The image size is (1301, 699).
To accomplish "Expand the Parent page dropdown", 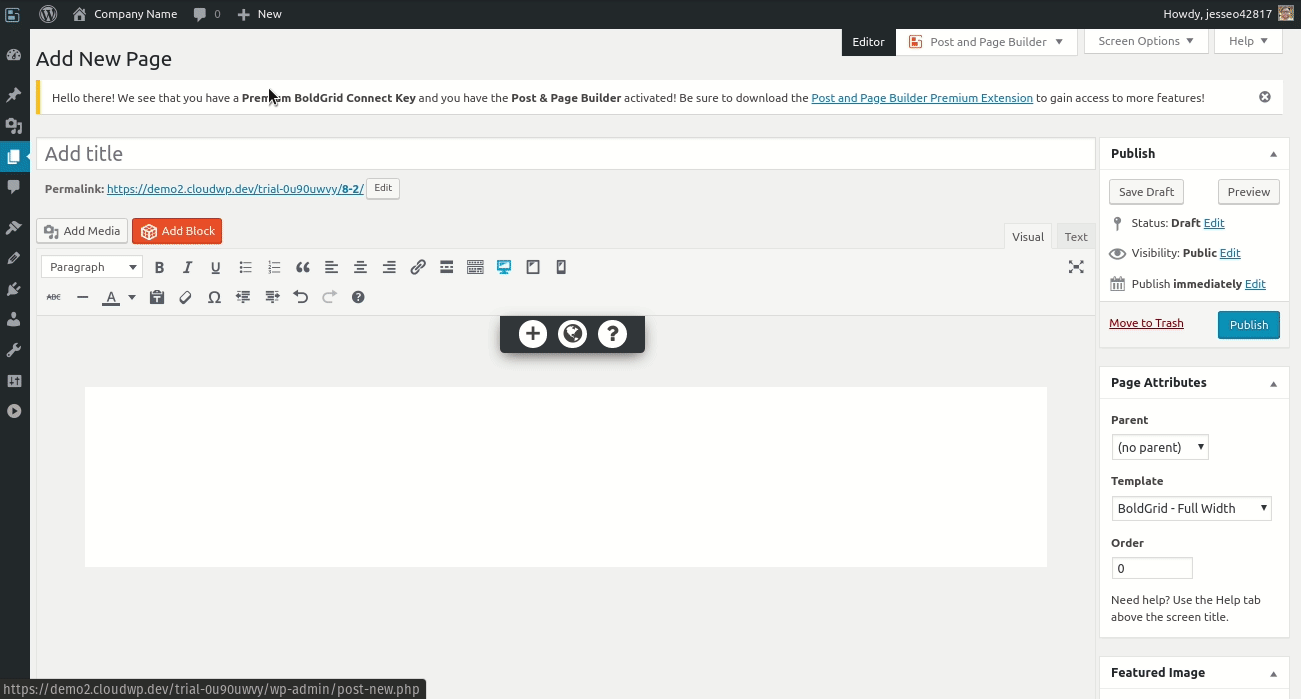I will tap(1160, 447).
